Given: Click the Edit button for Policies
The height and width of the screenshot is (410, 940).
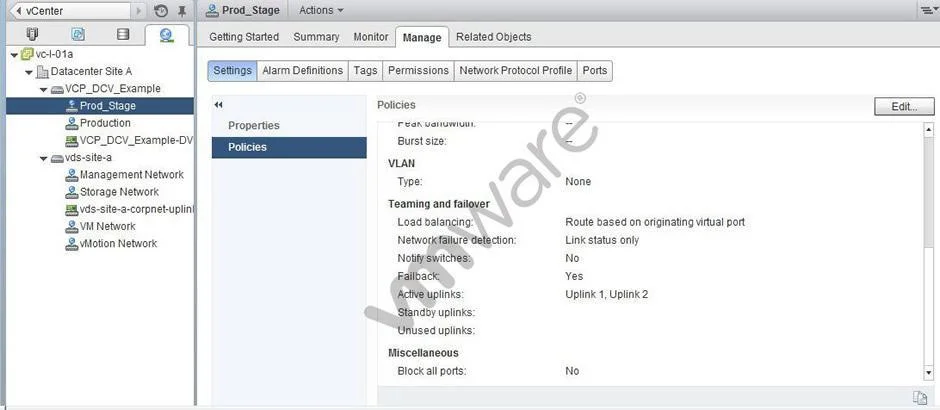Looking at the screenshot, I should click(x=904, y=106).
